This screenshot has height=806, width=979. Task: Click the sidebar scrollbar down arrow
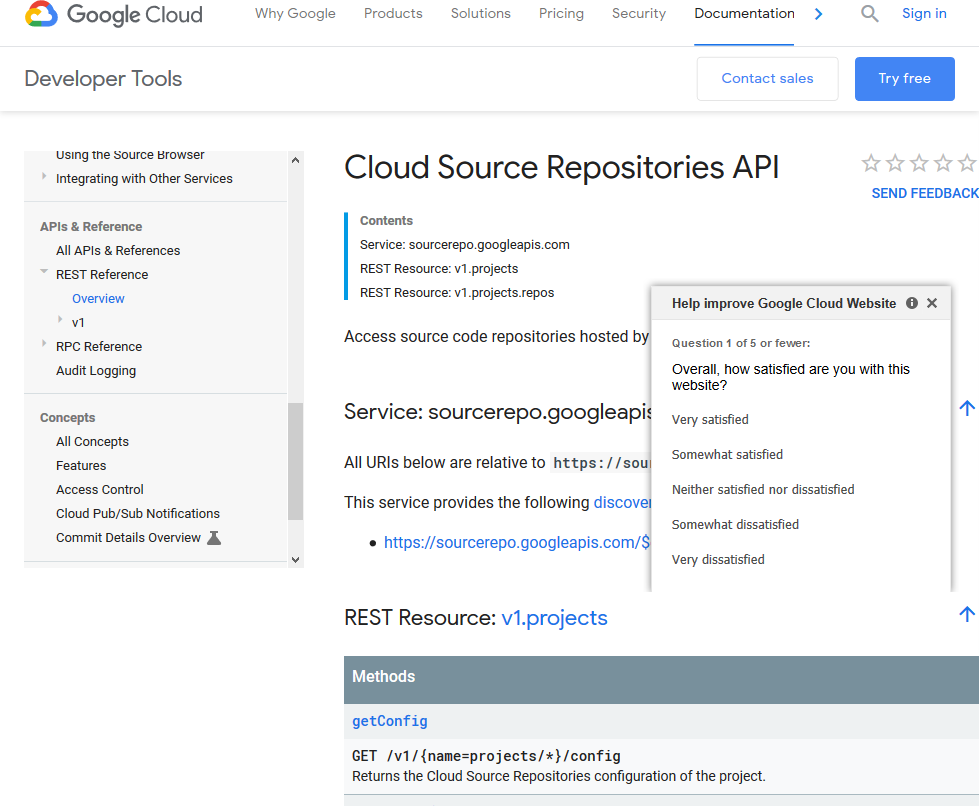295,560
